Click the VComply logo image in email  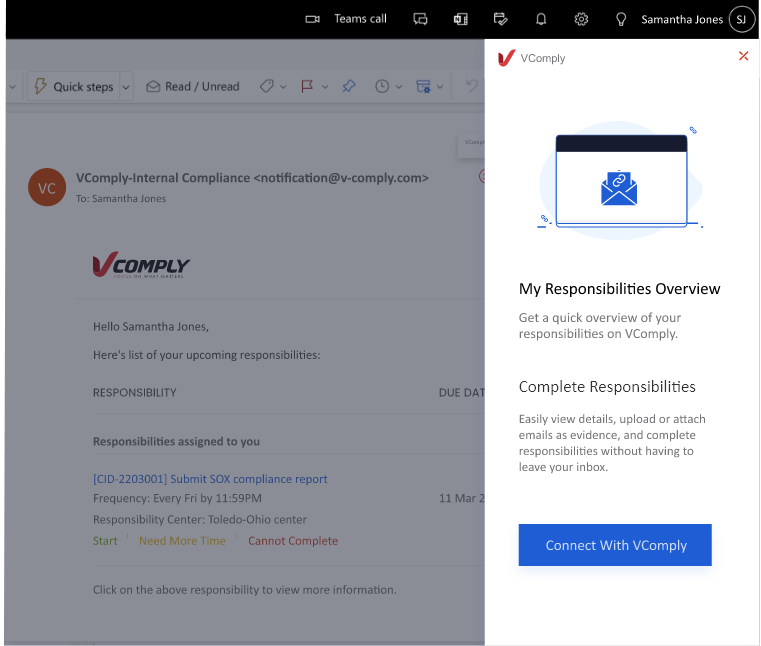(141, 265)
